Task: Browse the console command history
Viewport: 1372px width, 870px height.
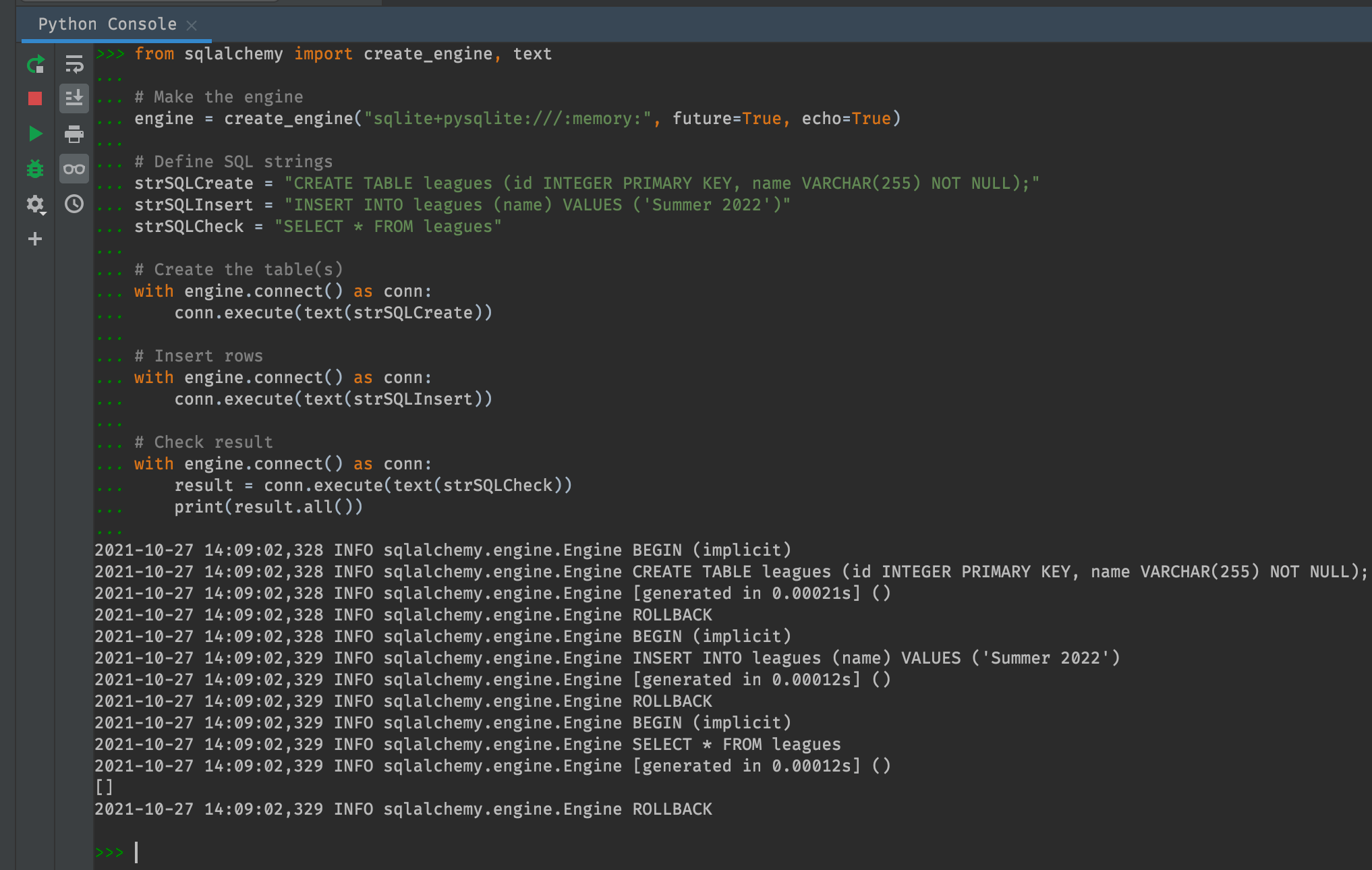Action: coord(74,204)
